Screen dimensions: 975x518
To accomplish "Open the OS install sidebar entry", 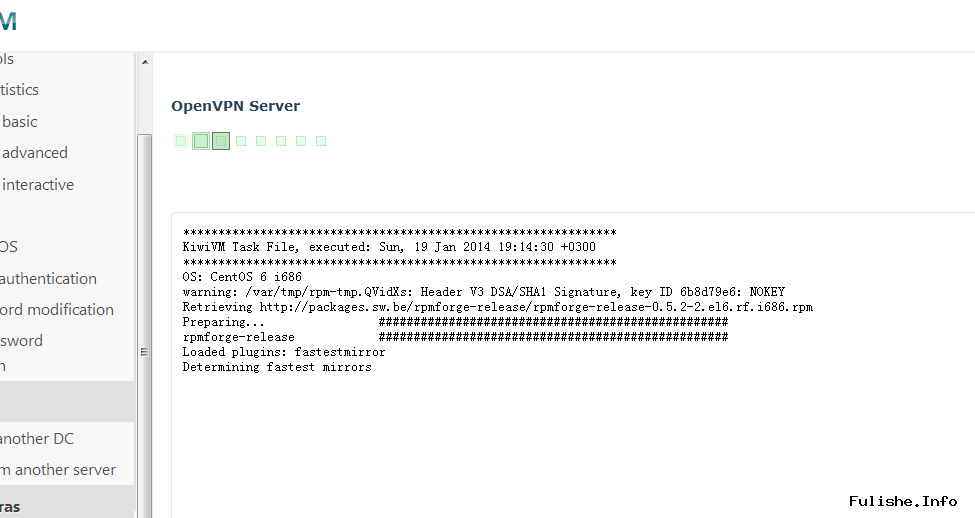I will pyautogui.click(x=9, y=247).
